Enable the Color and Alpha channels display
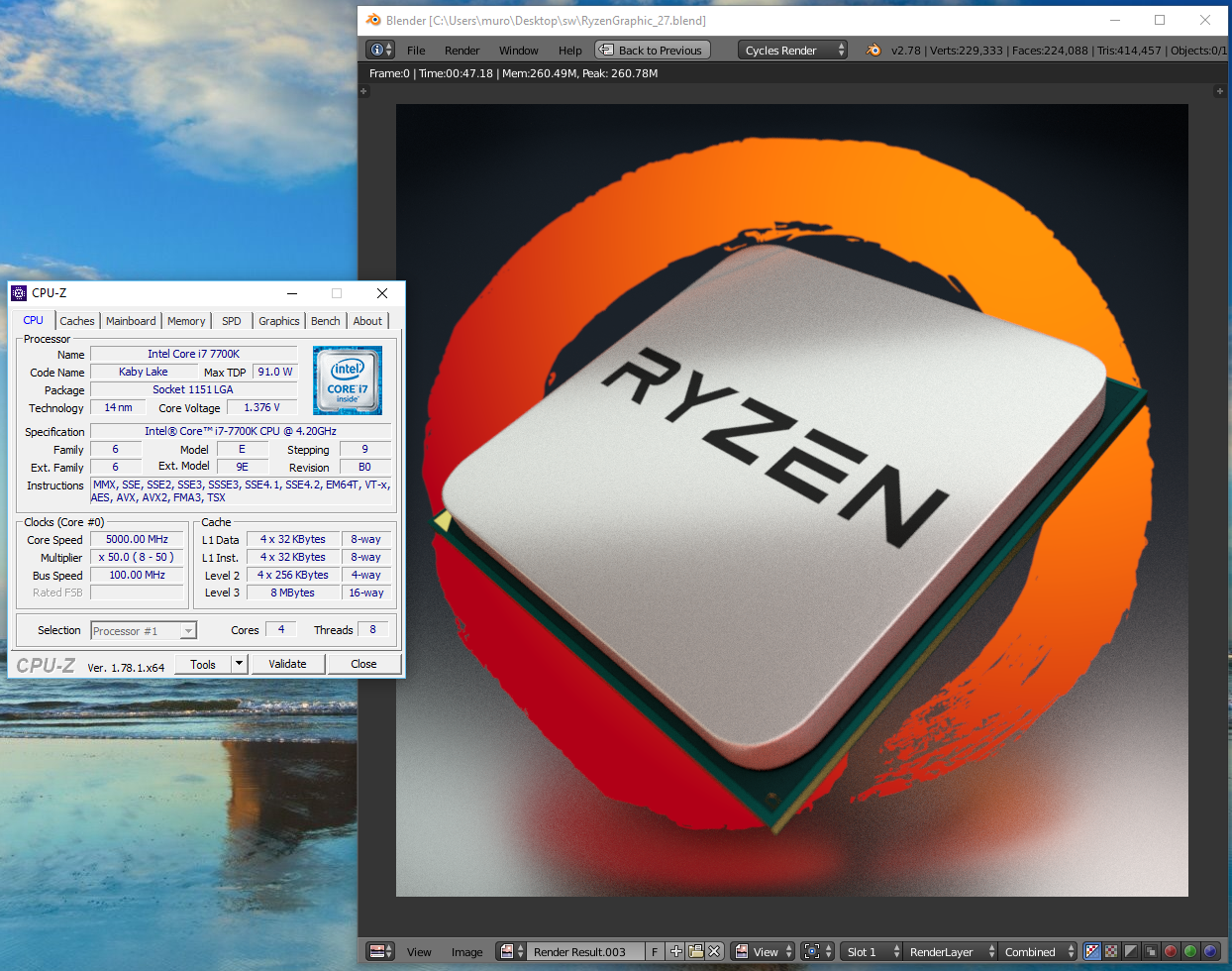1232x971 pixels. pos(1092,951)
